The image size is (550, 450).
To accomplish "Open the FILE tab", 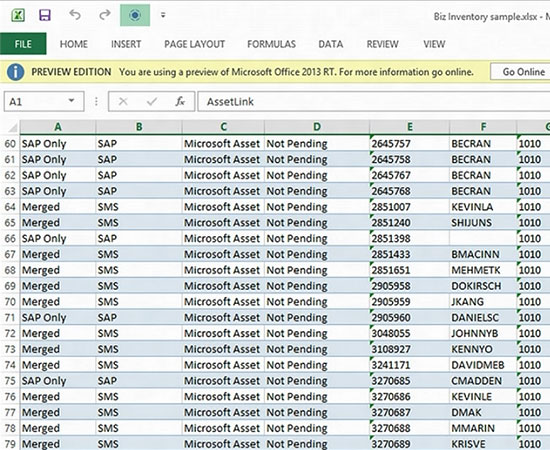I will click(23, 44).
